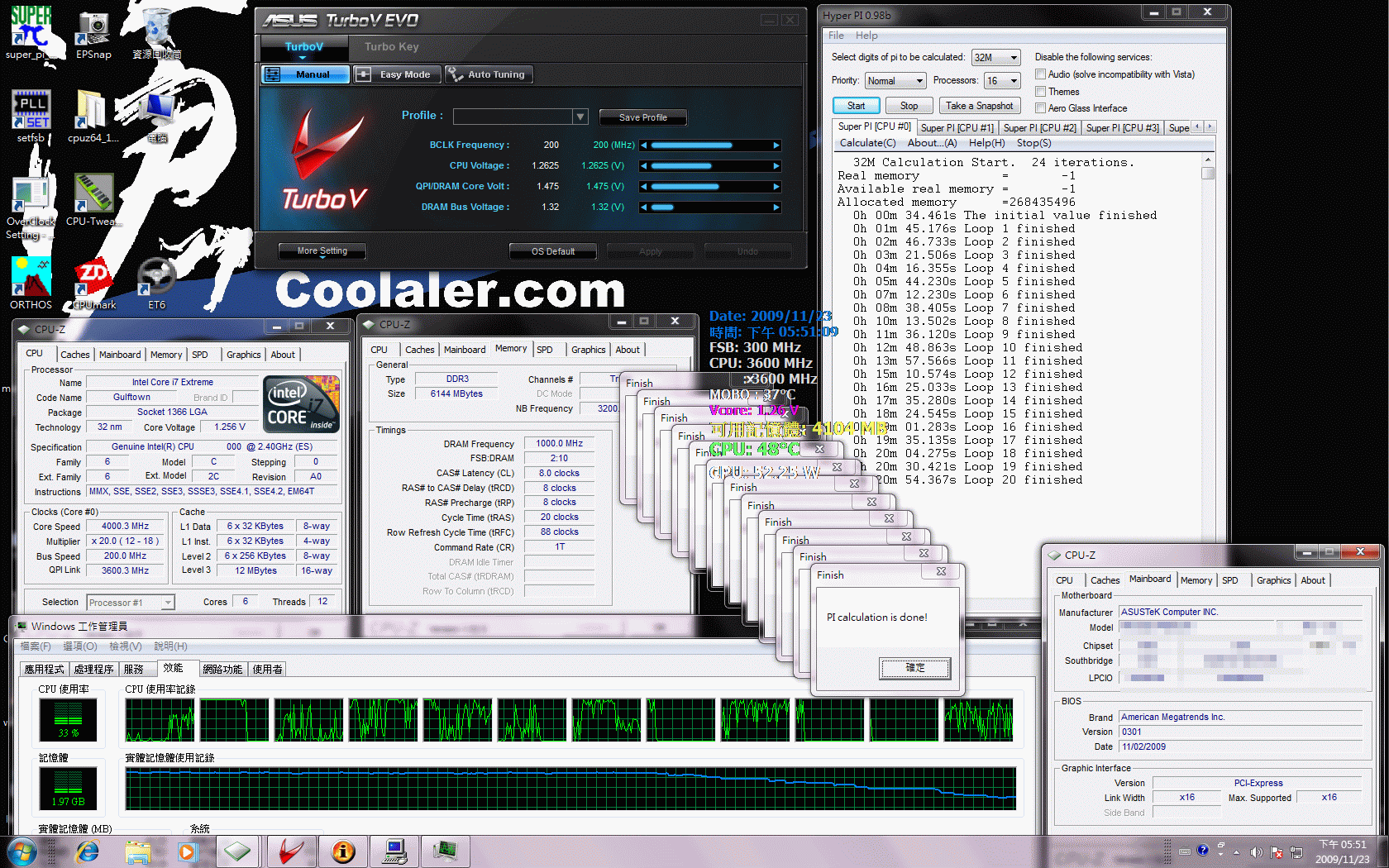1389x868 pixels.
Task: Open Graphics tab in bottom-right CPU-Z
Action: click(1273, 580)
